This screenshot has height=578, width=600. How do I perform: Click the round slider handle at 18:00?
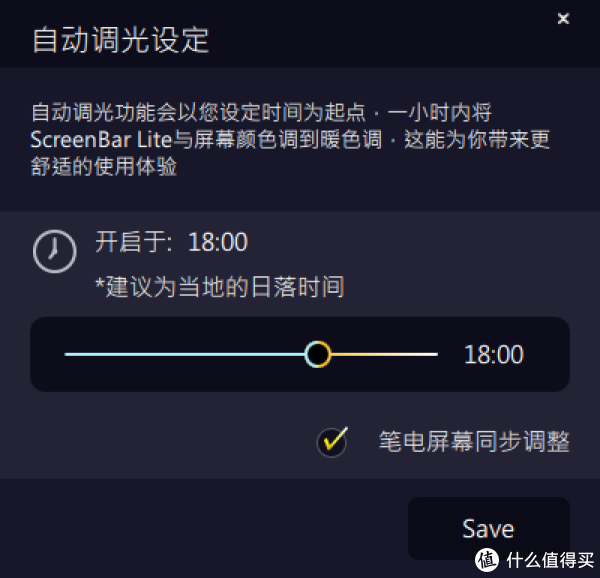click(x=318, y=354)
